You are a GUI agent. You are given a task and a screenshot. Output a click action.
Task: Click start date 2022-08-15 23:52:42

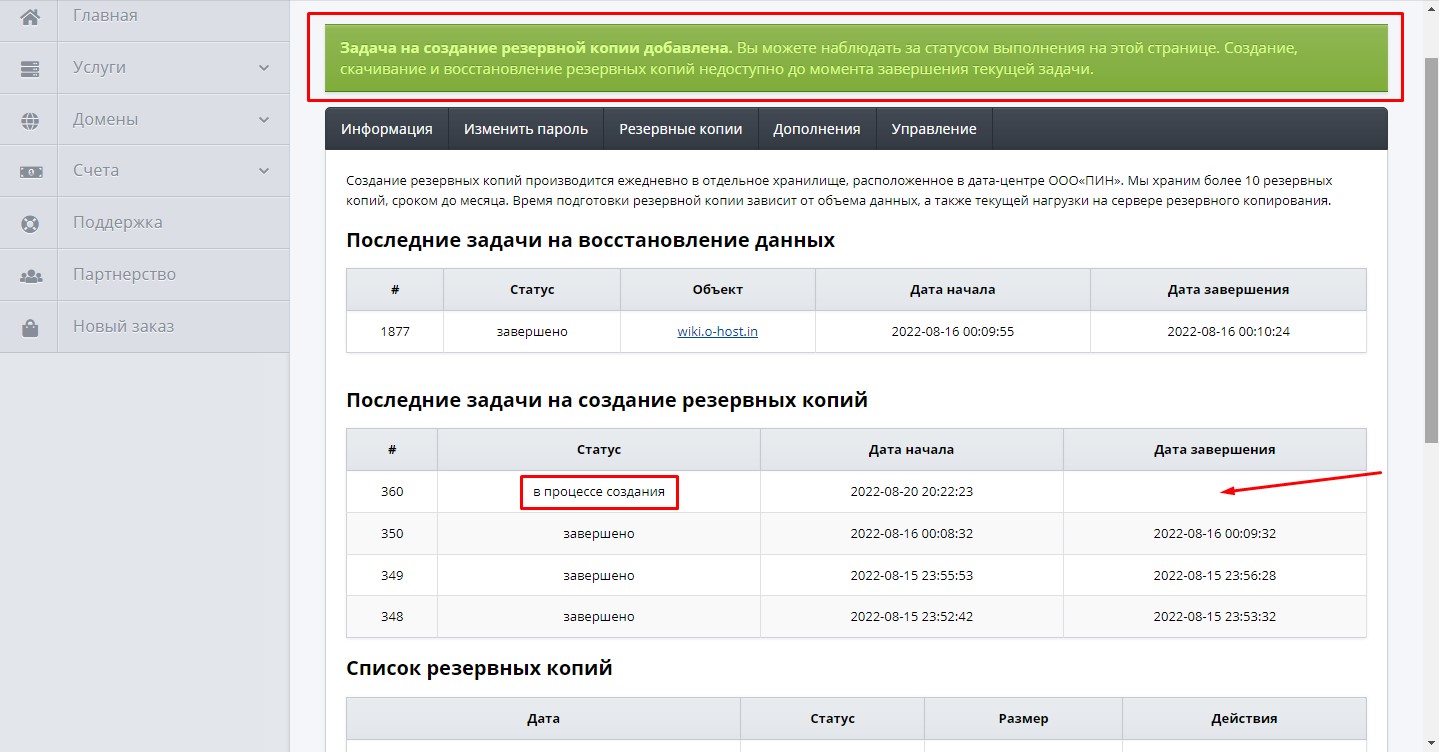pos(912,617)
